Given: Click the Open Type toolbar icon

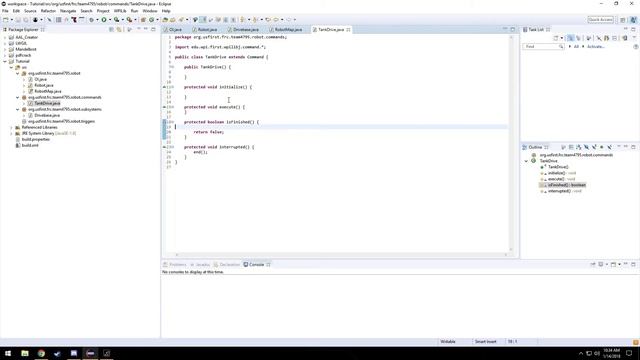Looking at the screenshot, I should tap(165, 20).
